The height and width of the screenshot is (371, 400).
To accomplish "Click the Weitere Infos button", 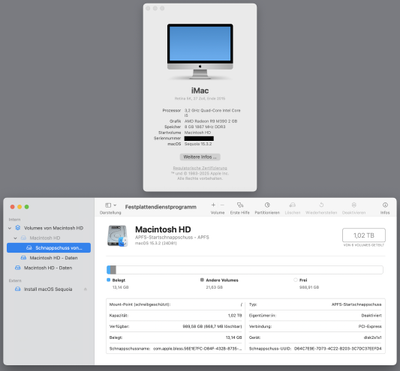I will point(200,157).
